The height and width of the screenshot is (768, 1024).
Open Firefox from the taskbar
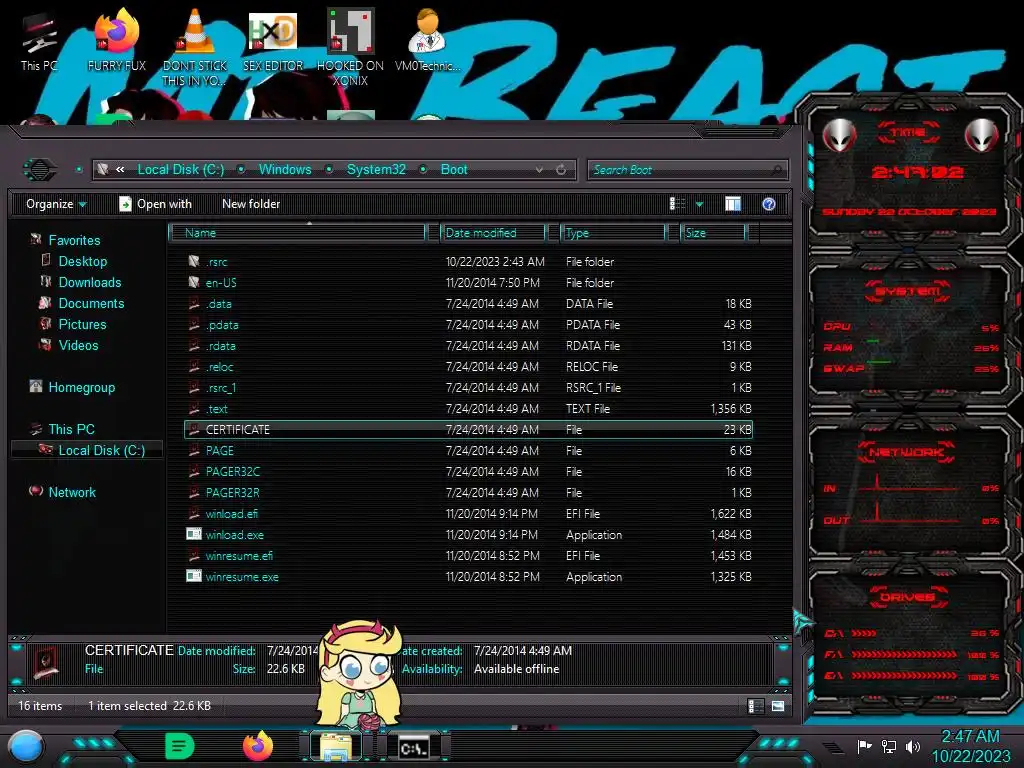point(258,746)
